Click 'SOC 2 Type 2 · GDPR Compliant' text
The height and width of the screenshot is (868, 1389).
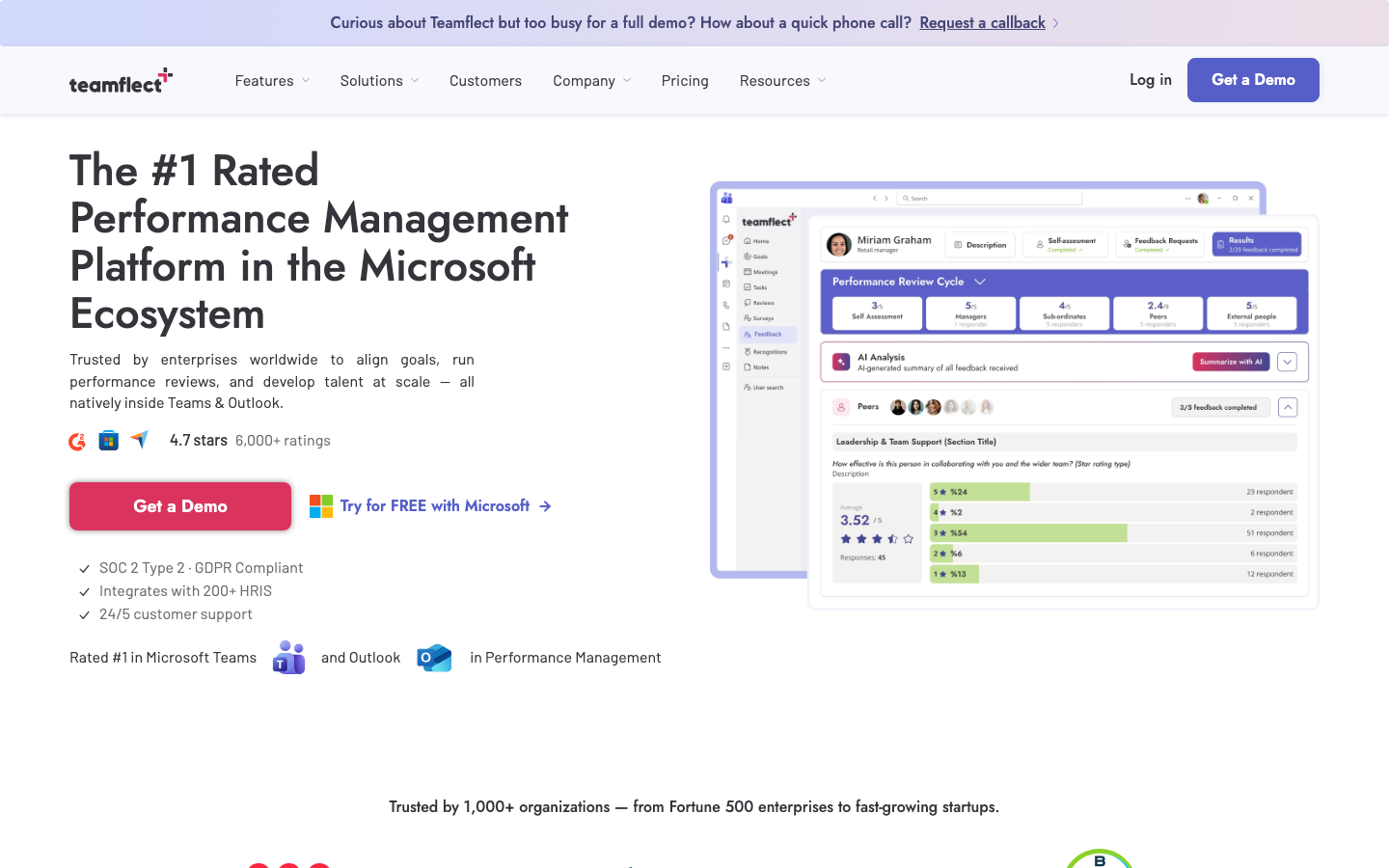coord(201,568)
